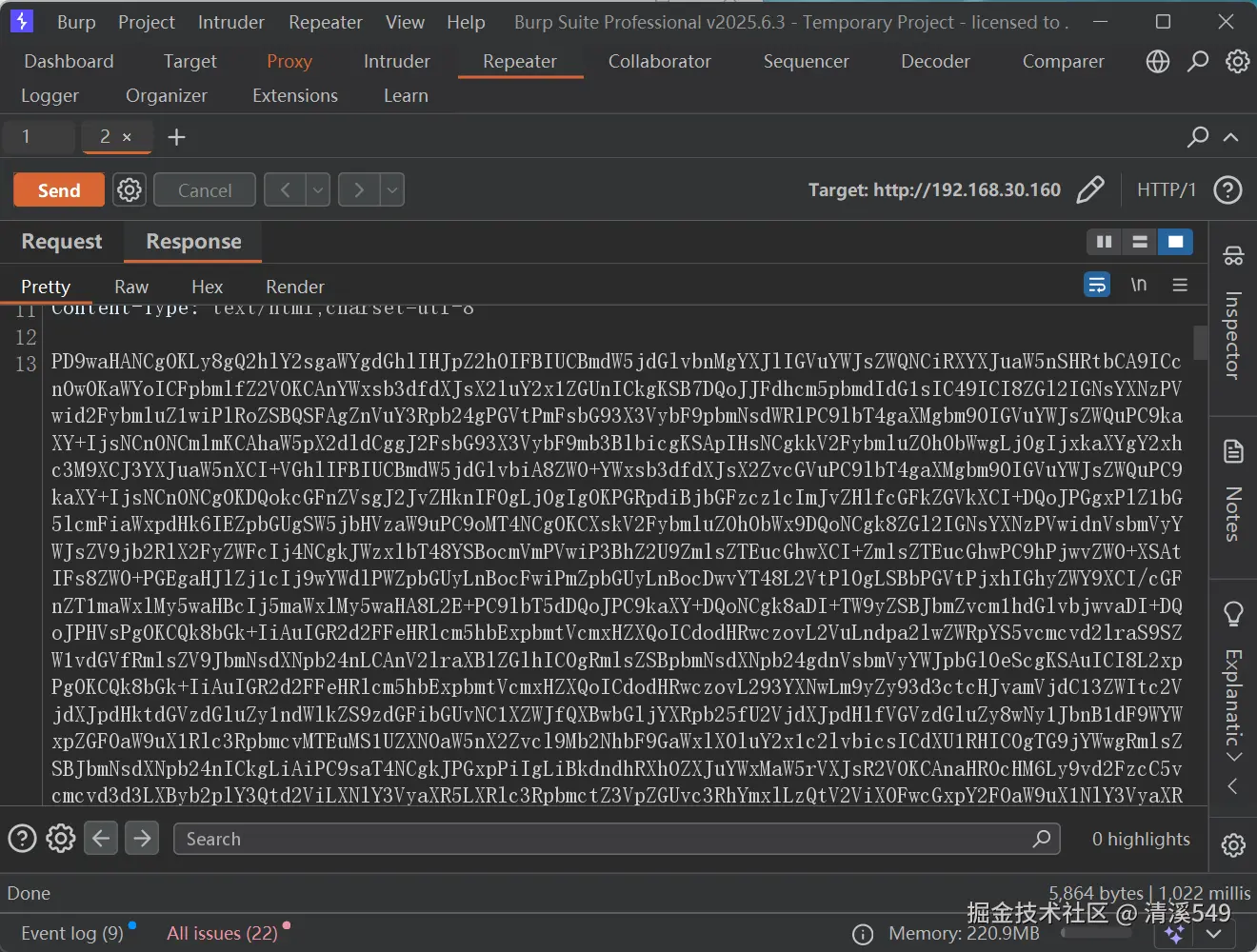Click the Cancel button
This screenshot has height=952, width=1257.
click(205, 189)
